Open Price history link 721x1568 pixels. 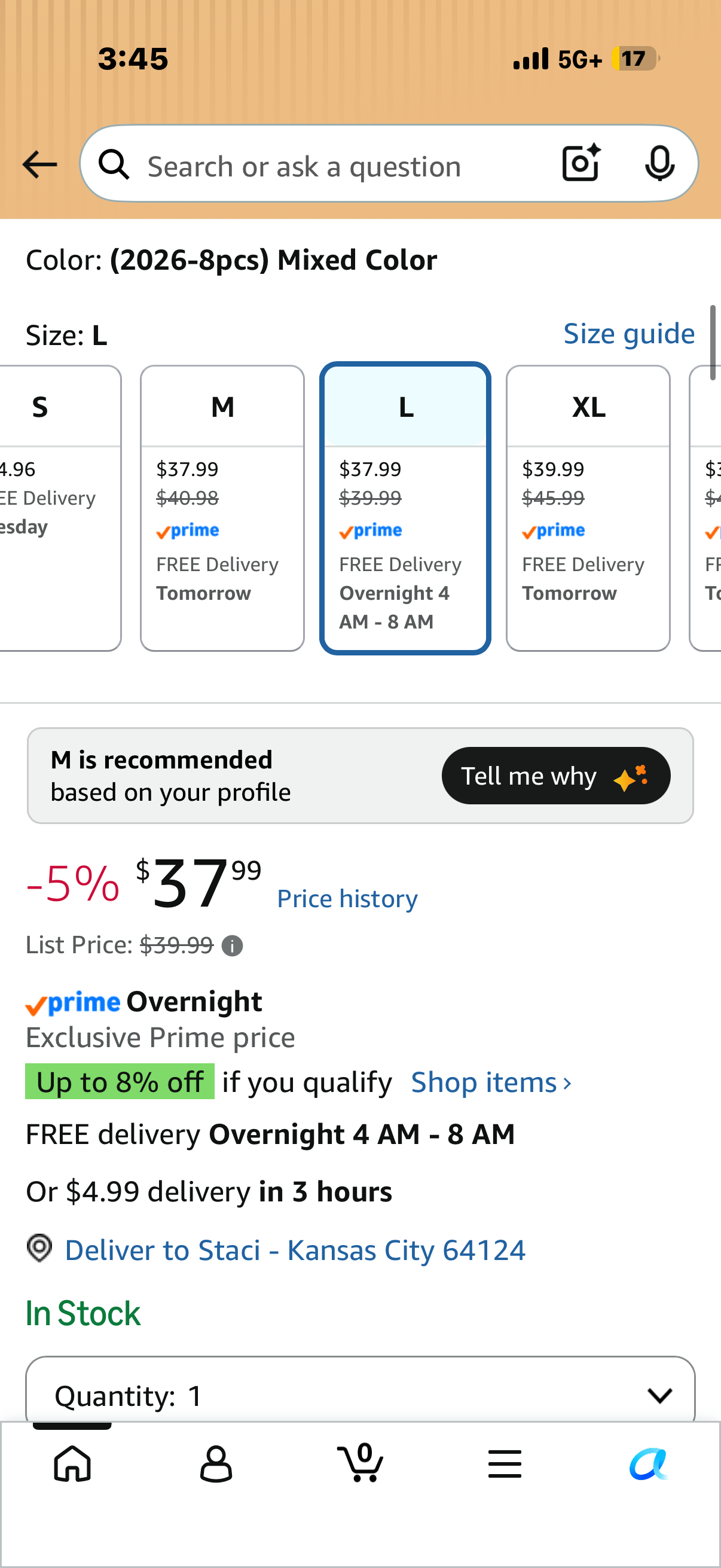[347, 898]
